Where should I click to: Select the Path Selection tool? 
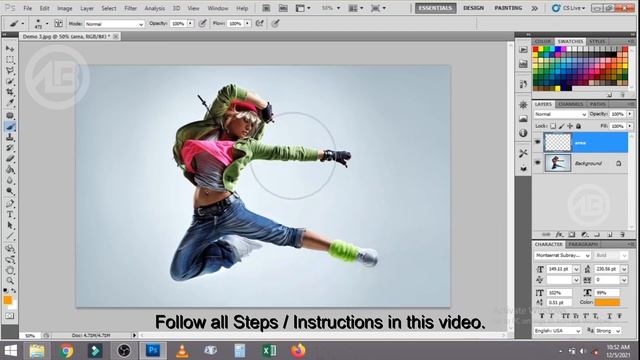(10, 225)
